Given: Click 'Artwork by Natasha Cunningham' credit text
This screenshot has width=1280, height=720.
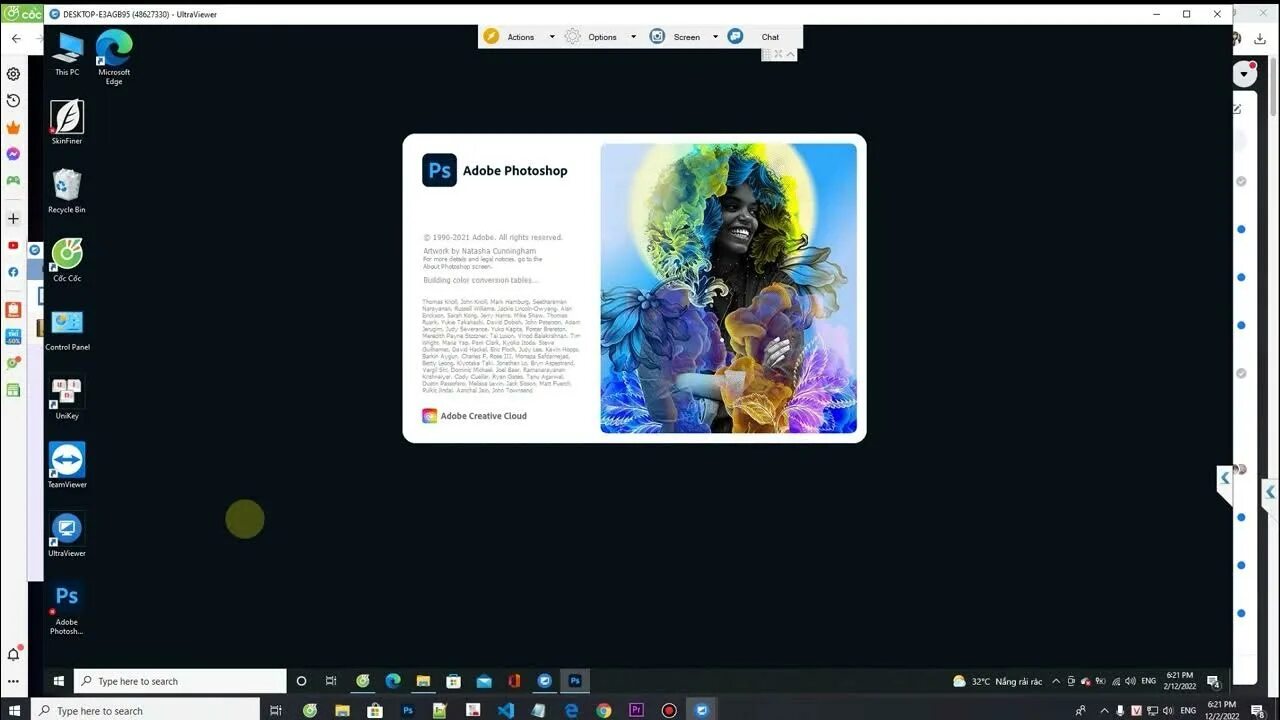Looking at the screenshot, I should pos(479,251).
